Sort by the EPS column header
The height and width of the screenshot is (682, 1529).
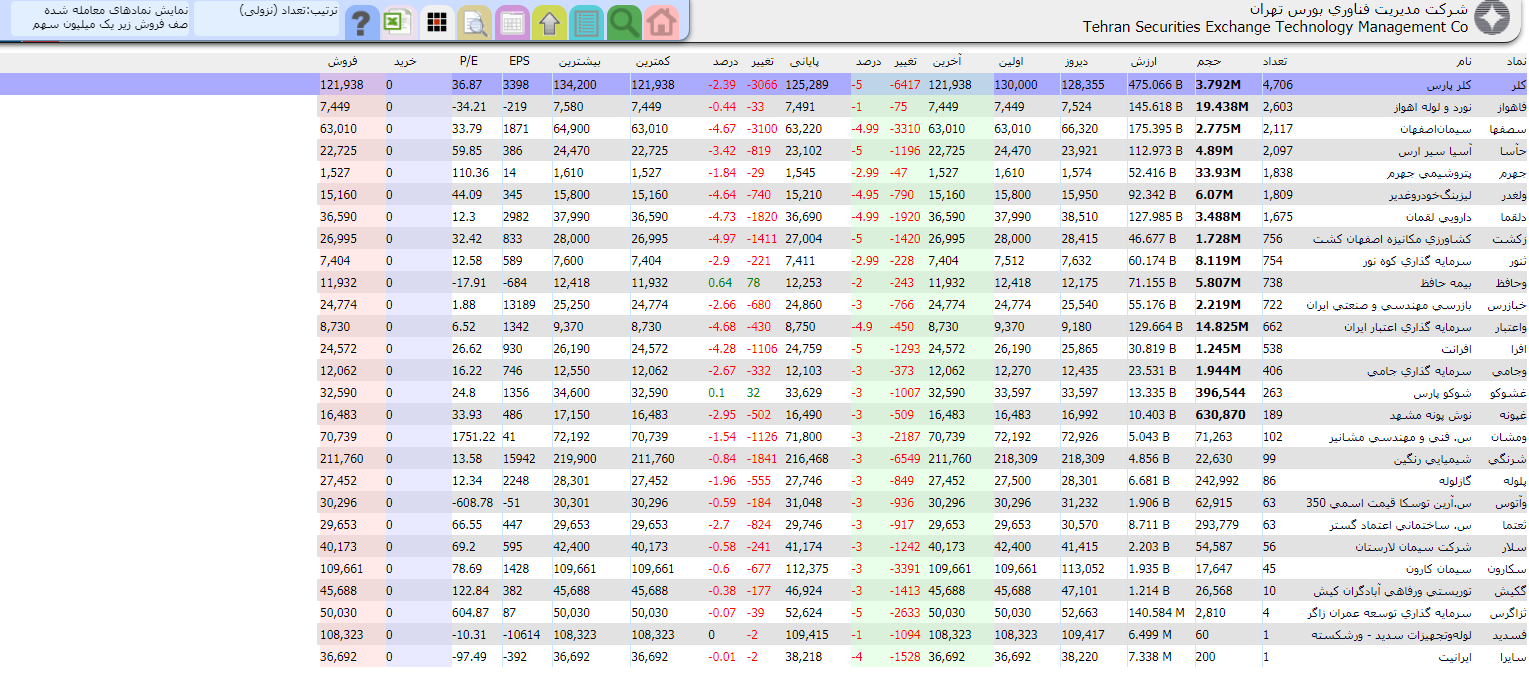519,62
